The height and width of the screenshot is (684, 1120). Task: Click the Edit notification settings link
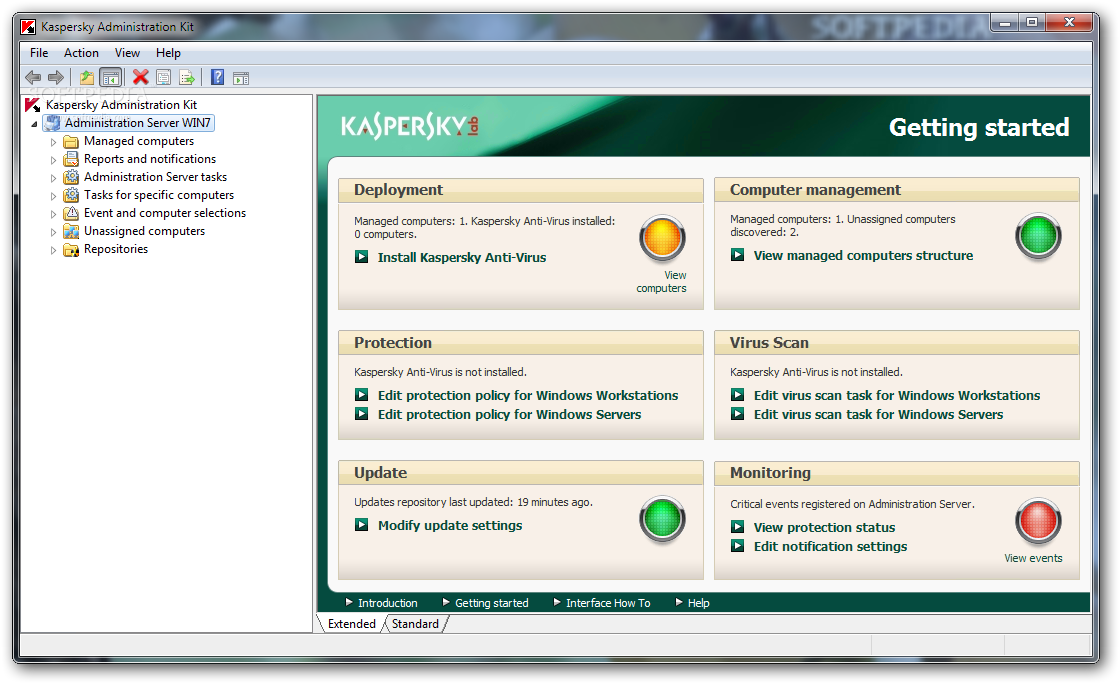click(831, 547)
